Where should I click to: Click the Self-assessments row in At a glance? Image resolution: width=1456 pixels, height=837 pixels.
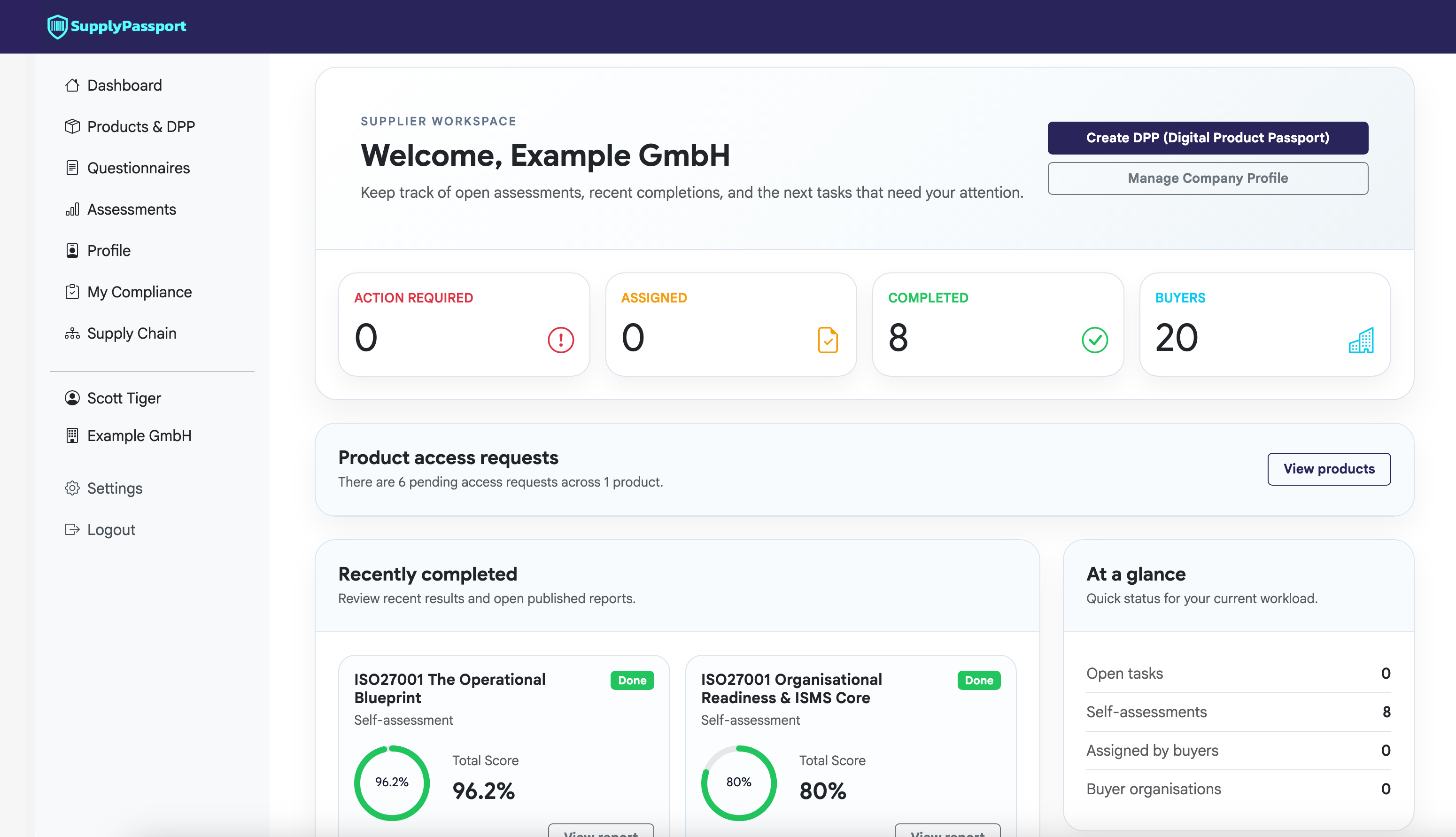tap(1238, 712)
